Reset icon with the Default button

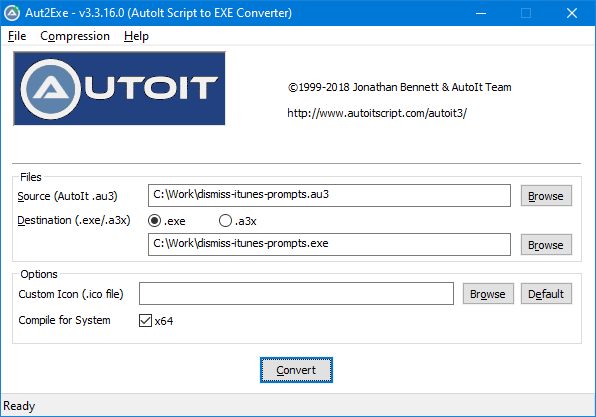[546, 294]
